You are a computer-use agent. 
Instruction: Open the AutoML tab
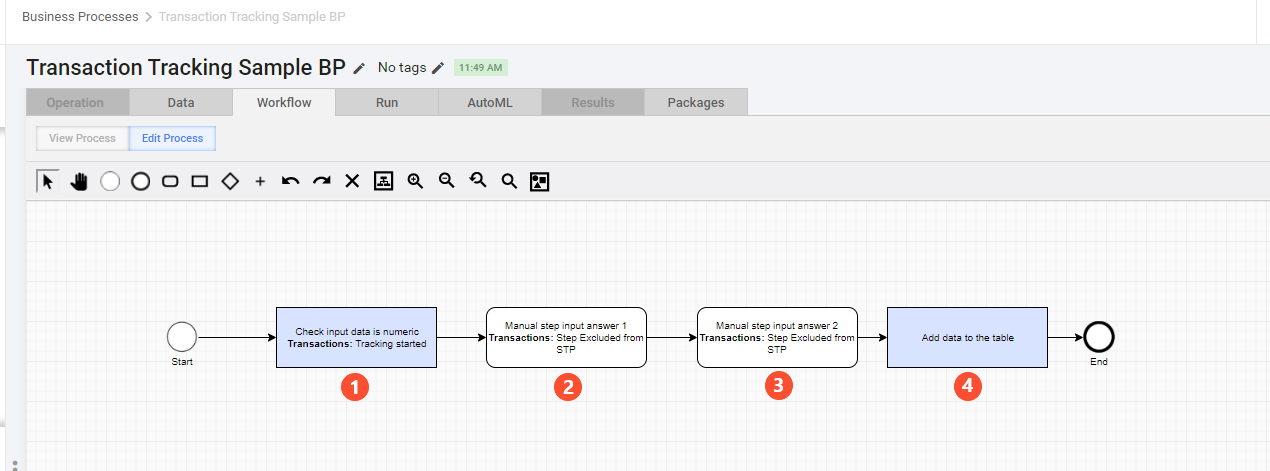[490, 102]
